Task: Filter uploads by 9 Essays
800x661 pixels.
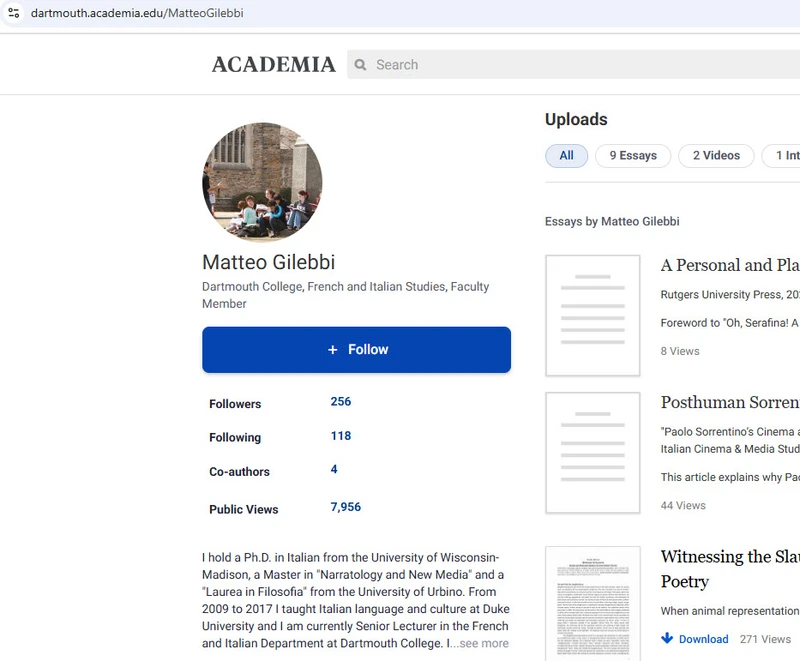Action: point(633,156)
